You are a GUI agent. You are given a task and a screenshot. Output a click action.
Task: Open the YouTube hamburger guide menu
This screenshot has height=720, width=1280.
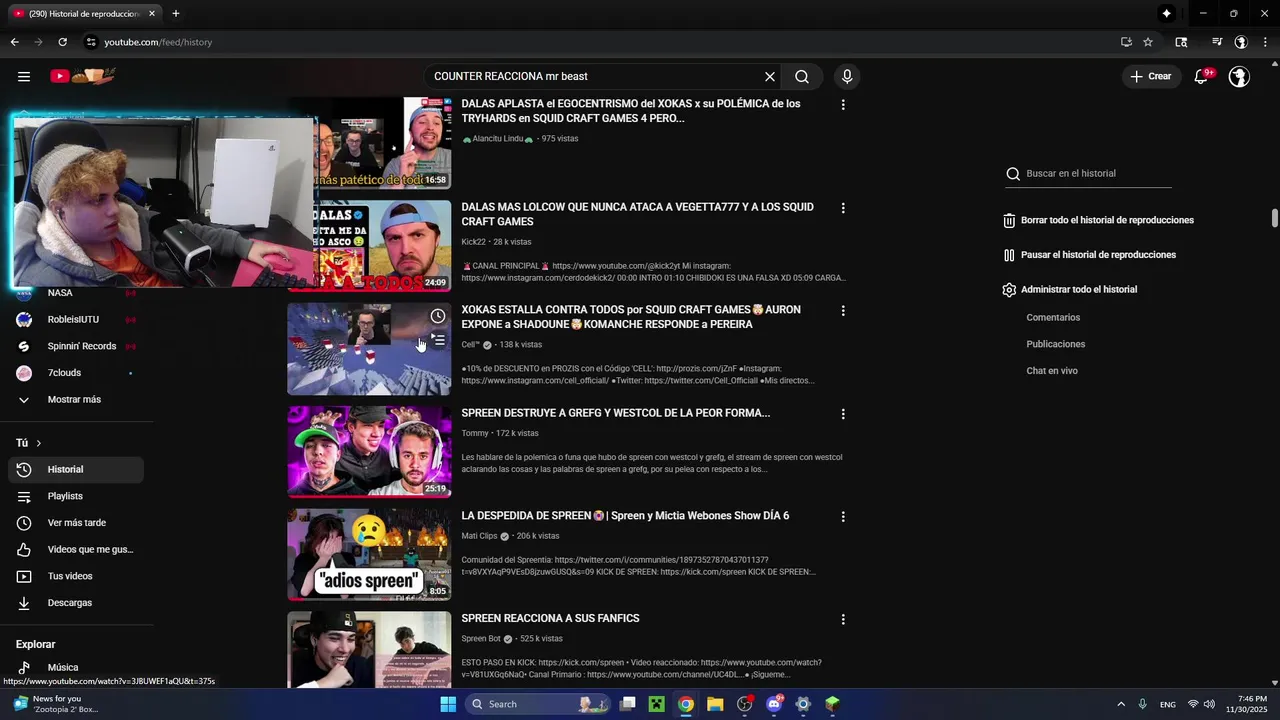[x=24, y=76]
